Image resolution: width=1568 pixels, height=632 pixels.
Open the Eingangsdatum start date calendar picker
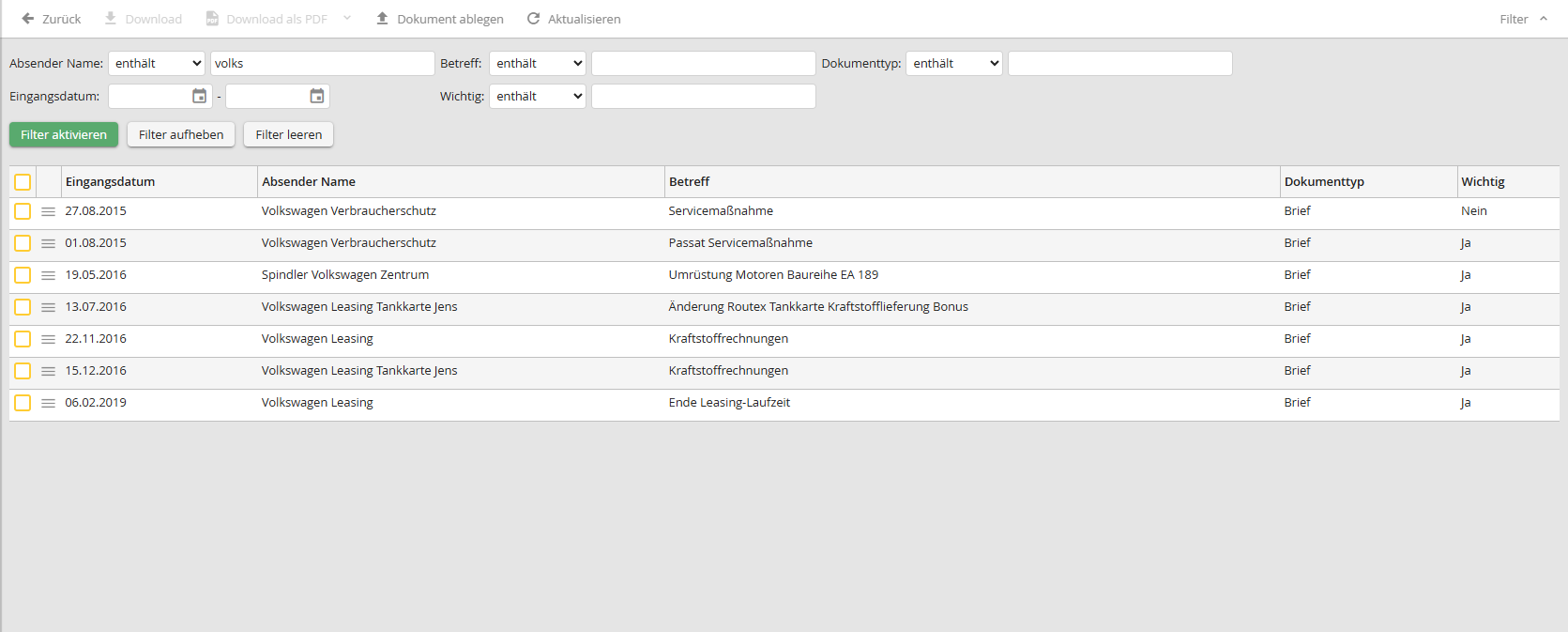(199, 96)
